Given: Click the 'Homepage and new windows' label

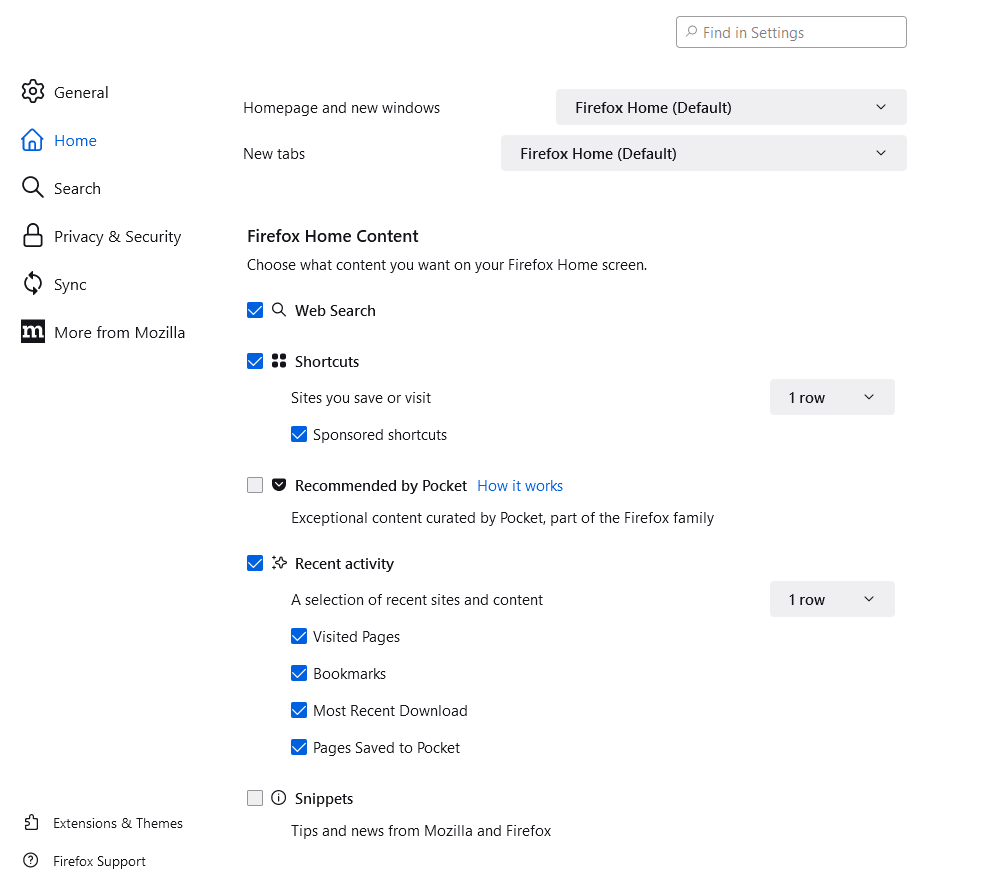Looking at the screenshot, I should (342, 108).
